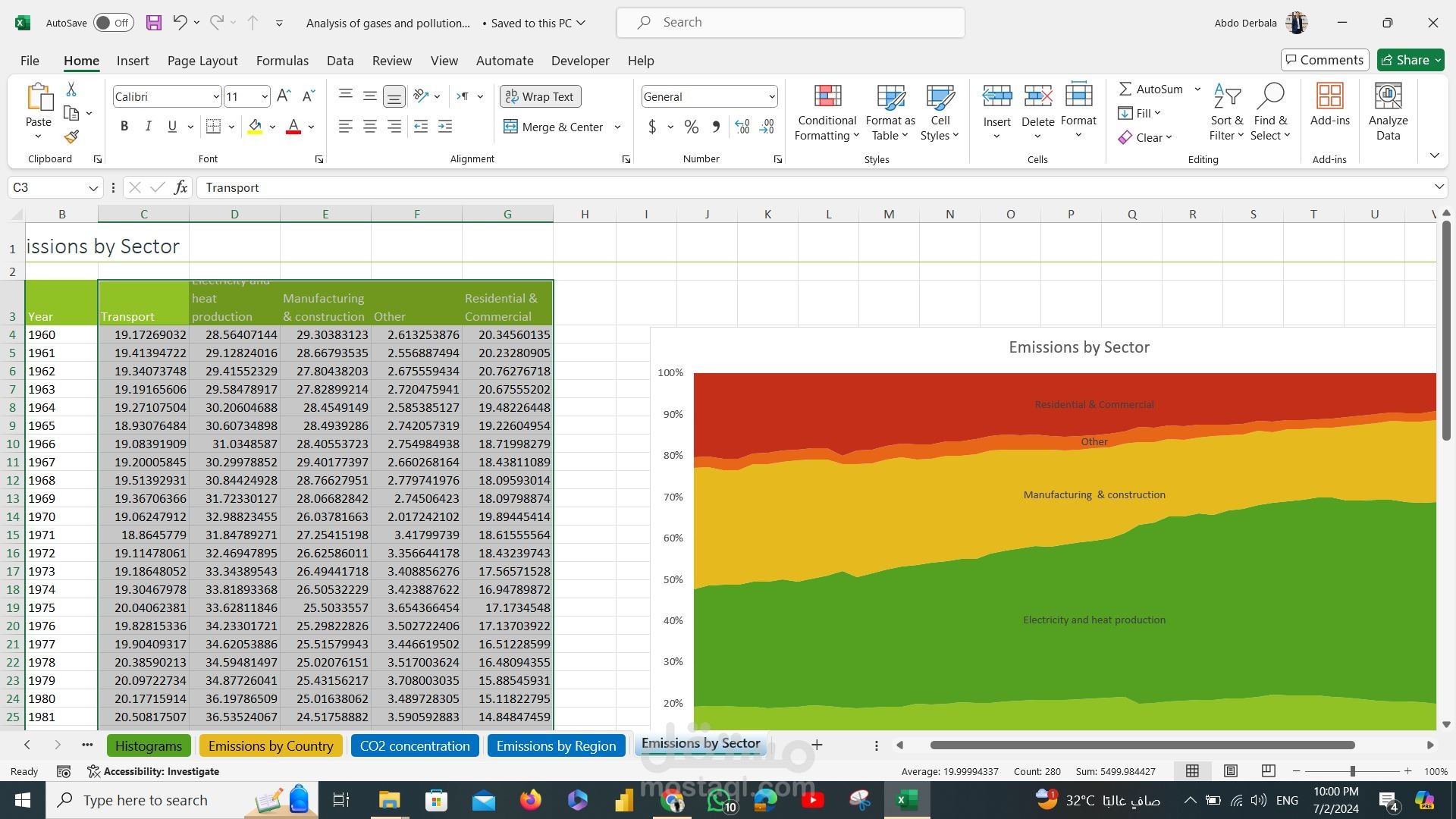The width and height of the screenshot is (1456, 819).
Task: Toggle Wrap Text for selection
Action: point(540,96)
